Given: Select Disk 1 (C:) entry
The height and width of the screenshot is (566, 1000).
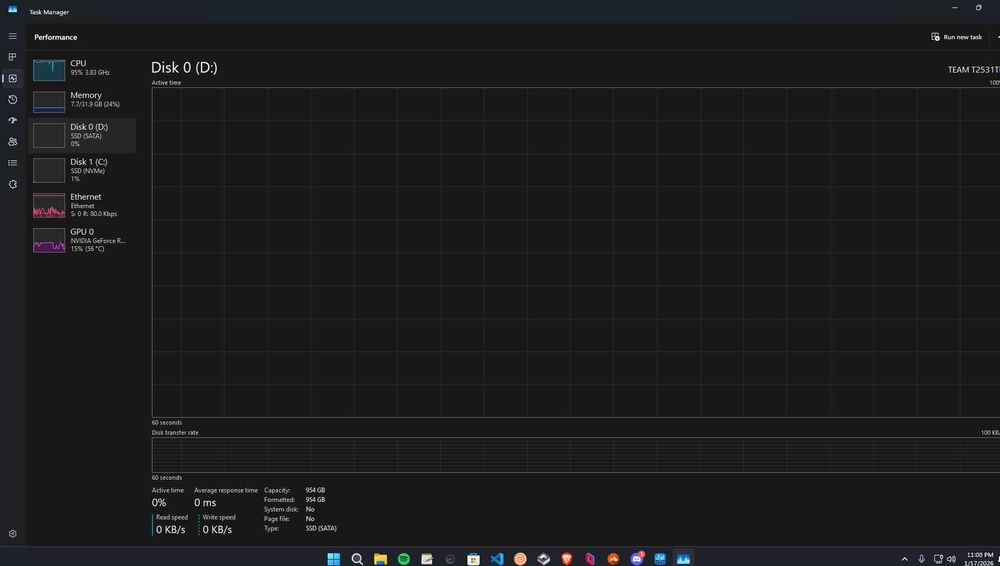Looking at the screenshot, I should [x=82, y=170].
